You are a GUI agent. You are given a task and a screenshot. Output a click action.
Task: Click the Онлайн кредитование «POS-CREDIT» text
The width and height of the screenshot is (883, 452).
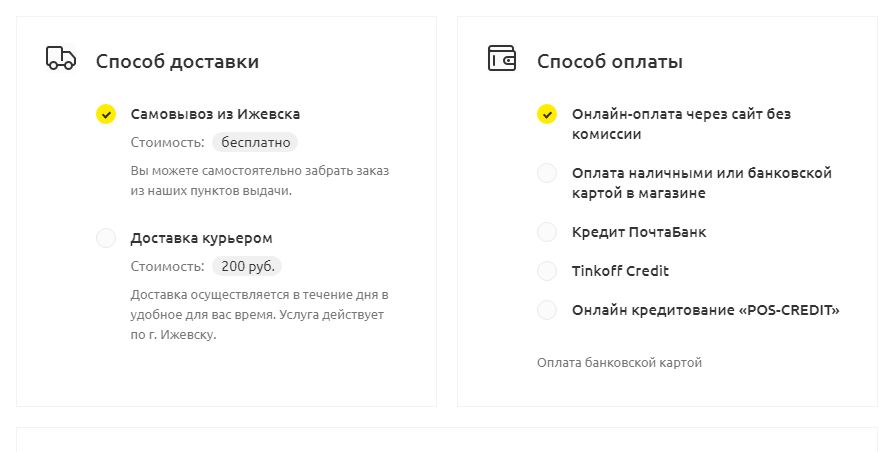(706, 310)
